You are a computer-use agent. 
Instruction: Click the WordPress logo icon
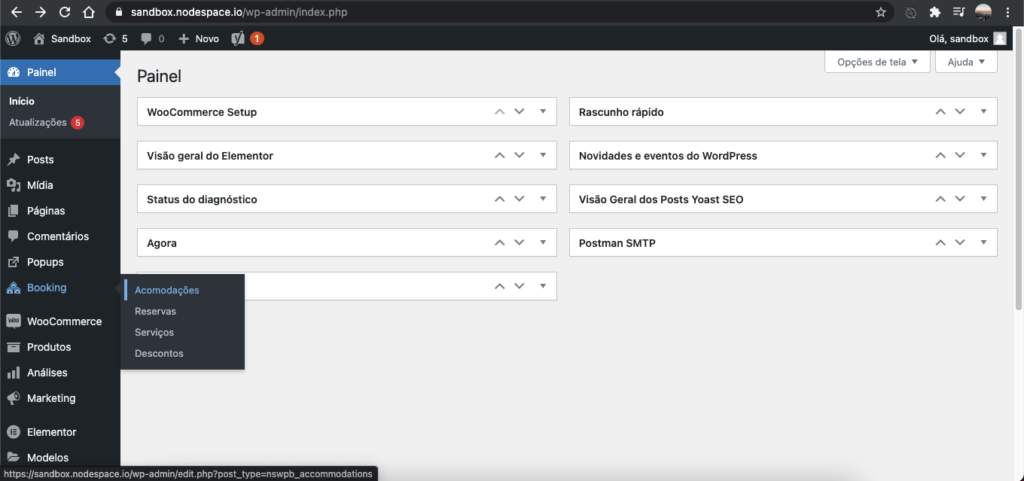tap(14, 39)
